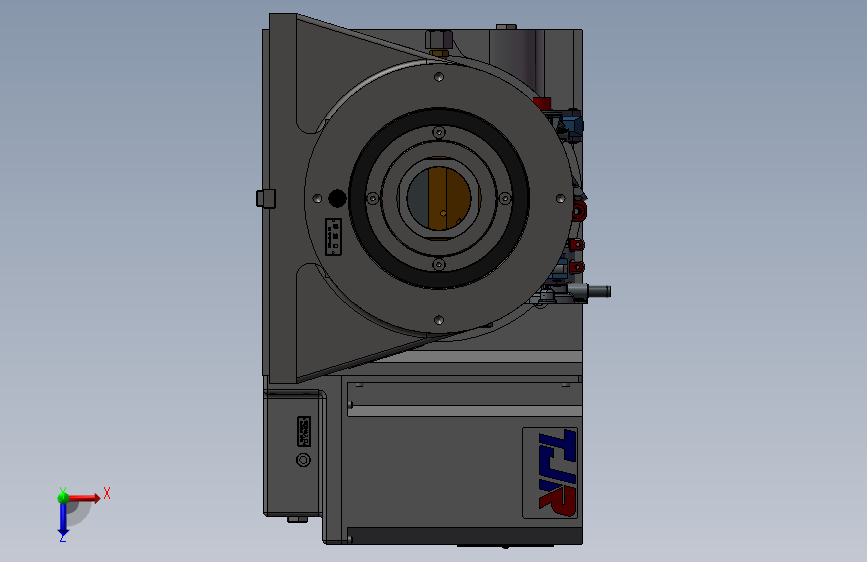This screenshot has height=562, width=867.
Task: Select the gray pipe fitting protruding on the right
Action: tap(589, 291)
